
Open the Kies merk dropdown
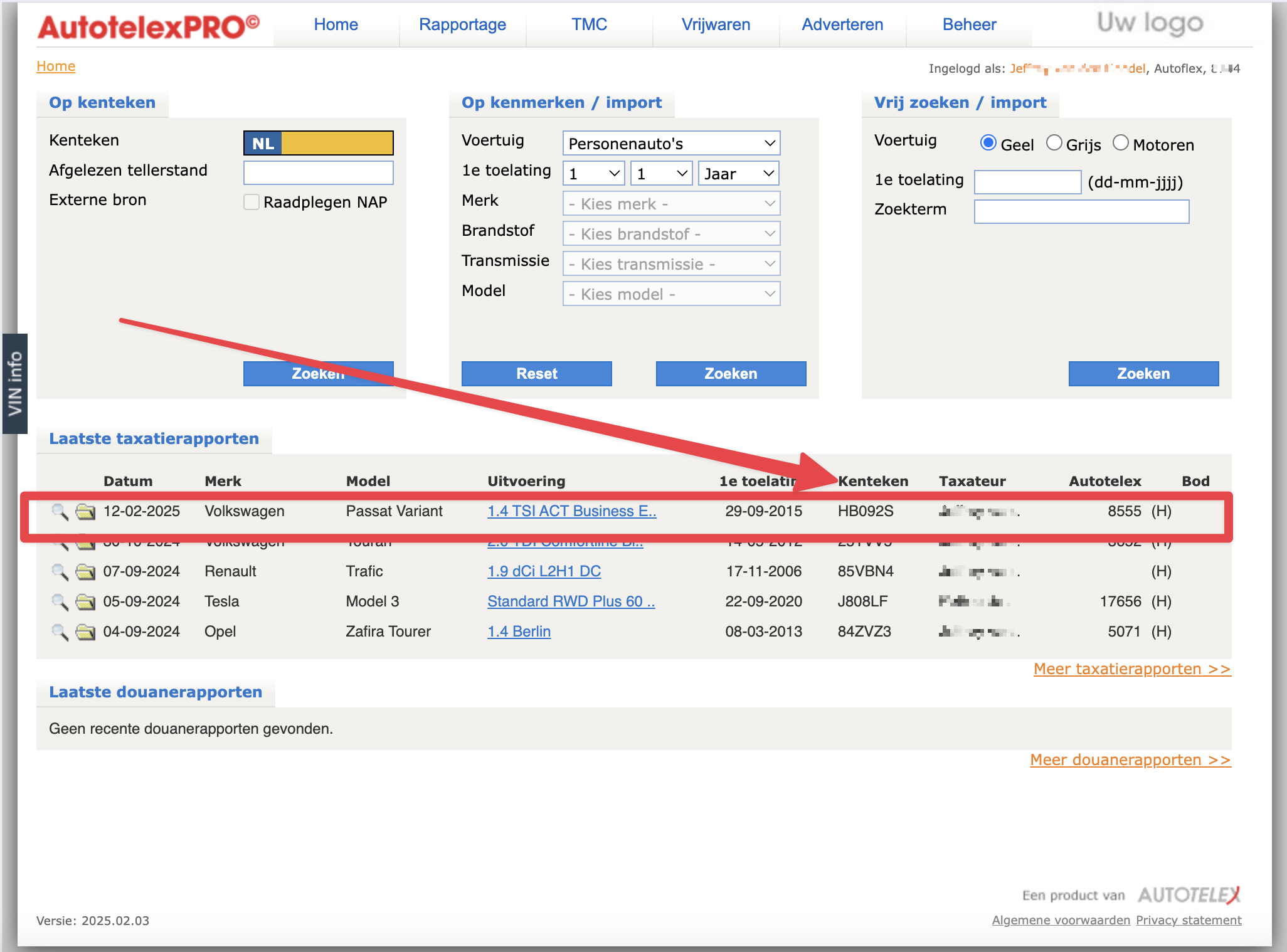click(x=671, y=204)
